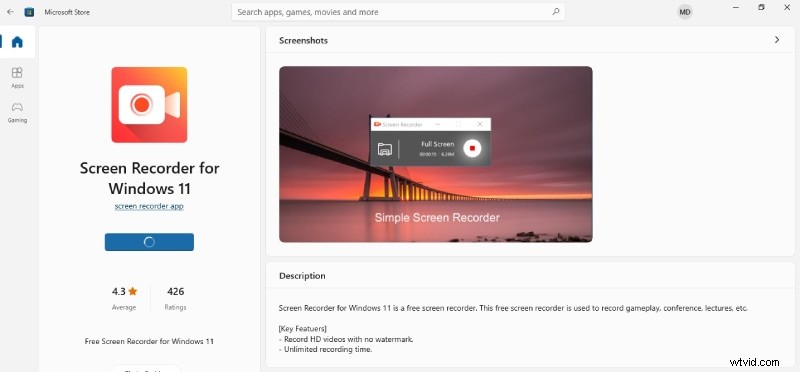Click the blue install button with spinner
Screen dimensions: 800x372
point(149,242)
